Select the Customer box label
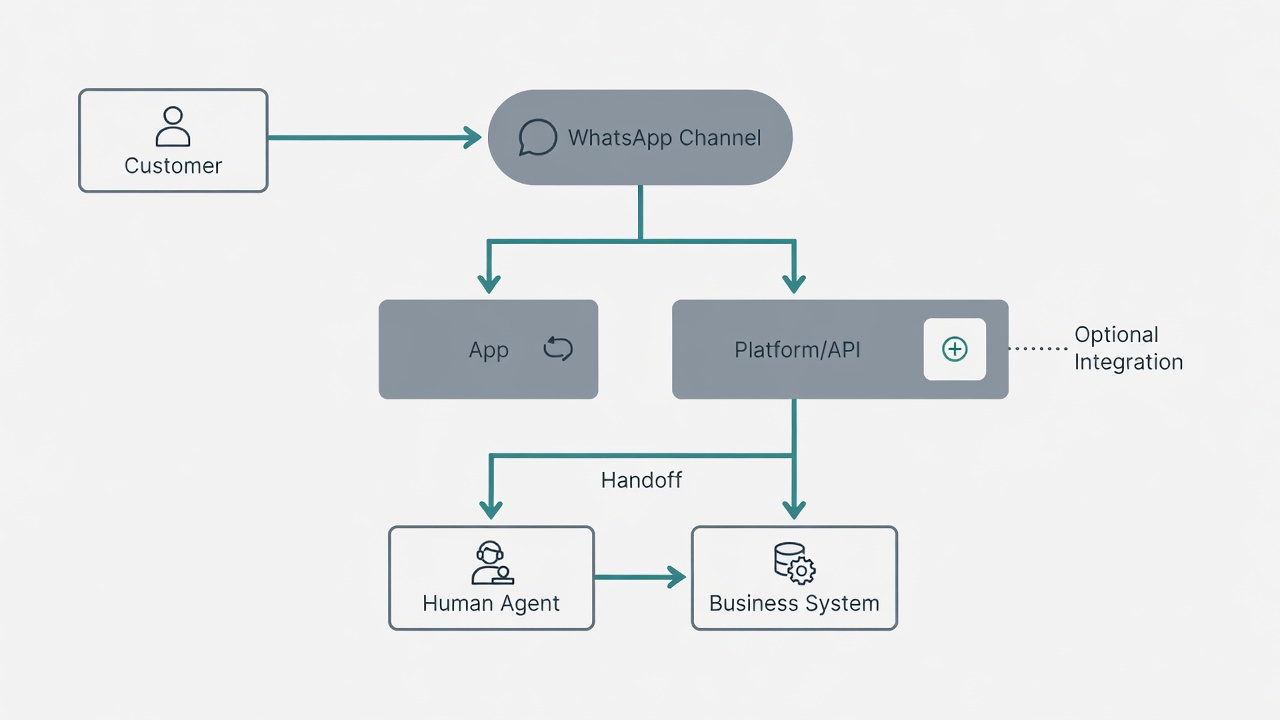This screenshot has height=720, width=1280. [173, 166]
